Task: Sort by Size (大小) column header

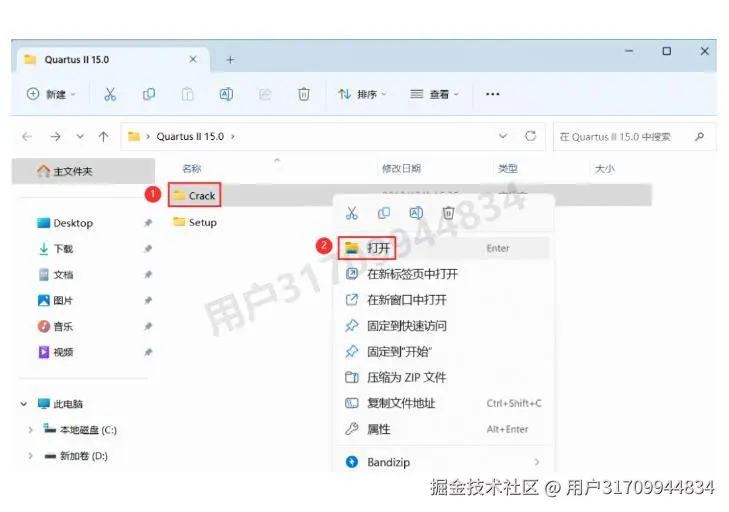Action: pos(604,168)
